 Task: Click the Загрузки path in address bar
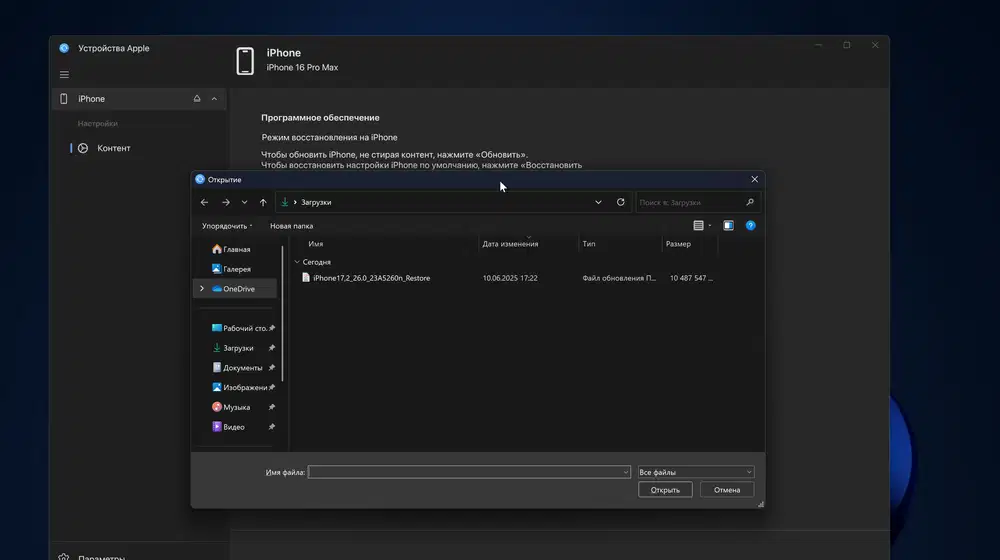click(316, 202)
